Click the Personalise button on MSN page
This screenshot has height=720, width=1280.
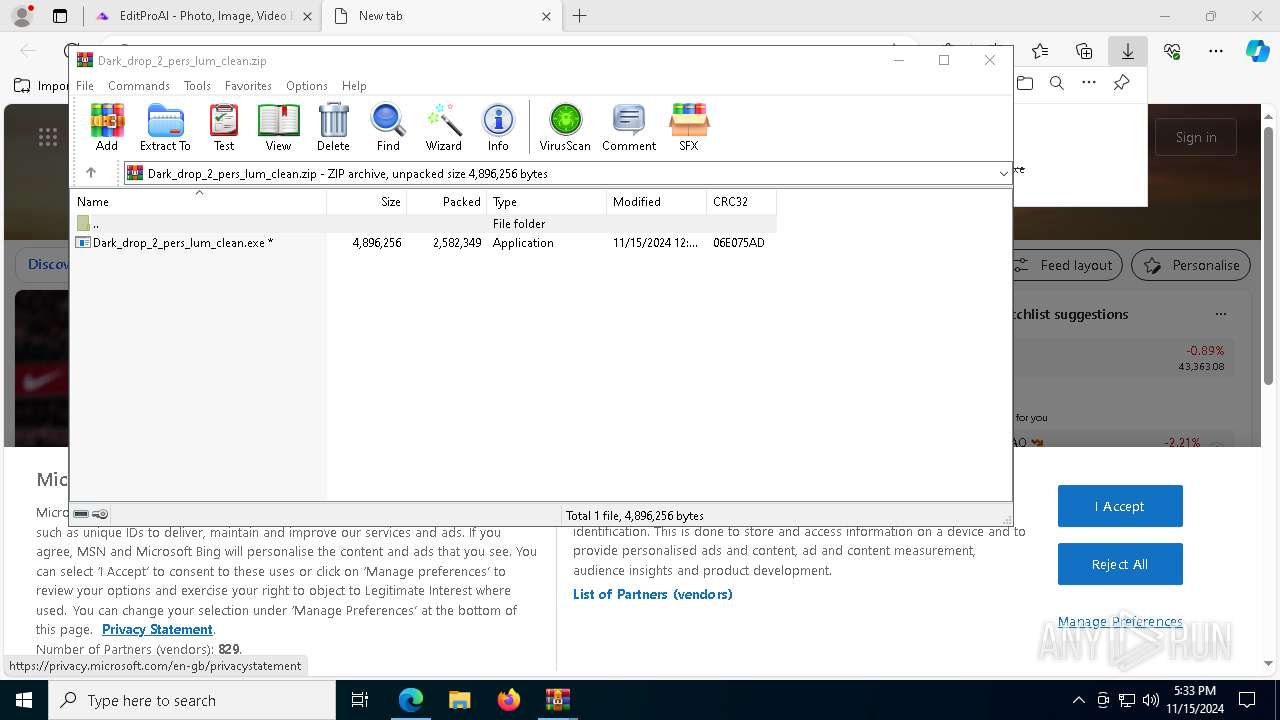(1191, 265)
